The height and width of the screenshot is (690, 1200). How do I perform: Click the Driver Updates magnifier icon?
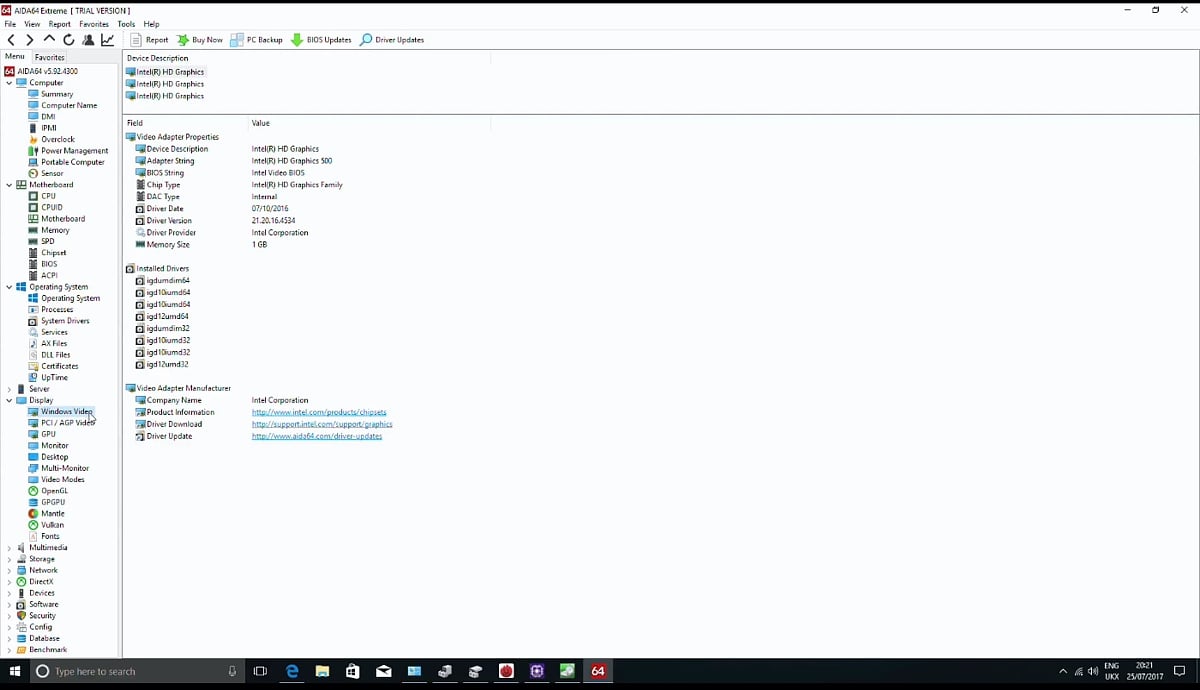[x=368, y=40]
